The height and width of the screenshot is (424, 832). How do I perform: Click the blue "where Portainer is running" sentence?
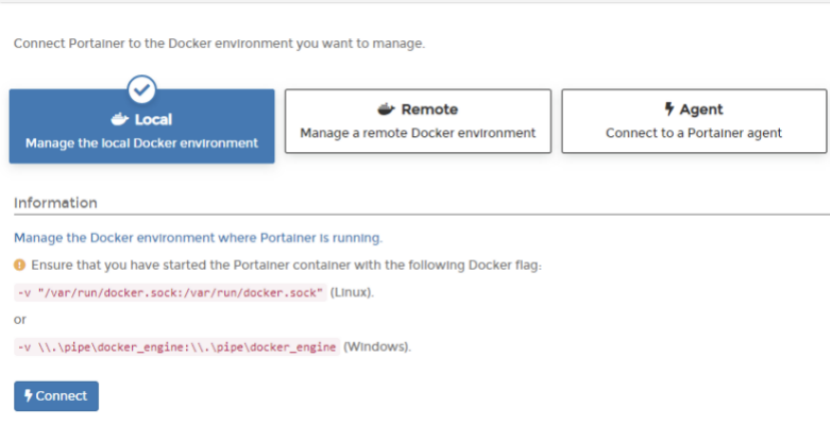[x=198, y=238]
